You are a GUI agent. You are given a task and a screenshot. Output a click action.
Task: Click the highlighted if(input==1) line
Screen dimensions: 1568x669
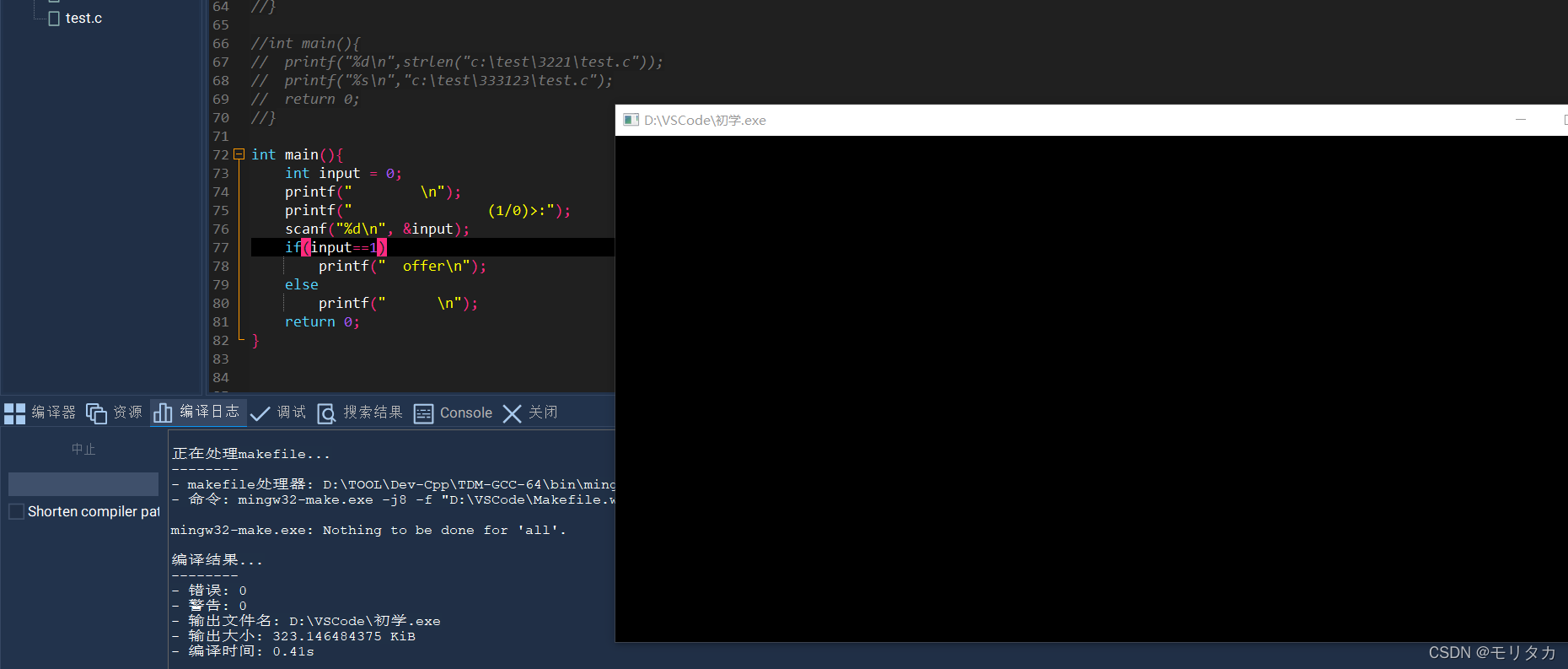[x=432, y=247]
